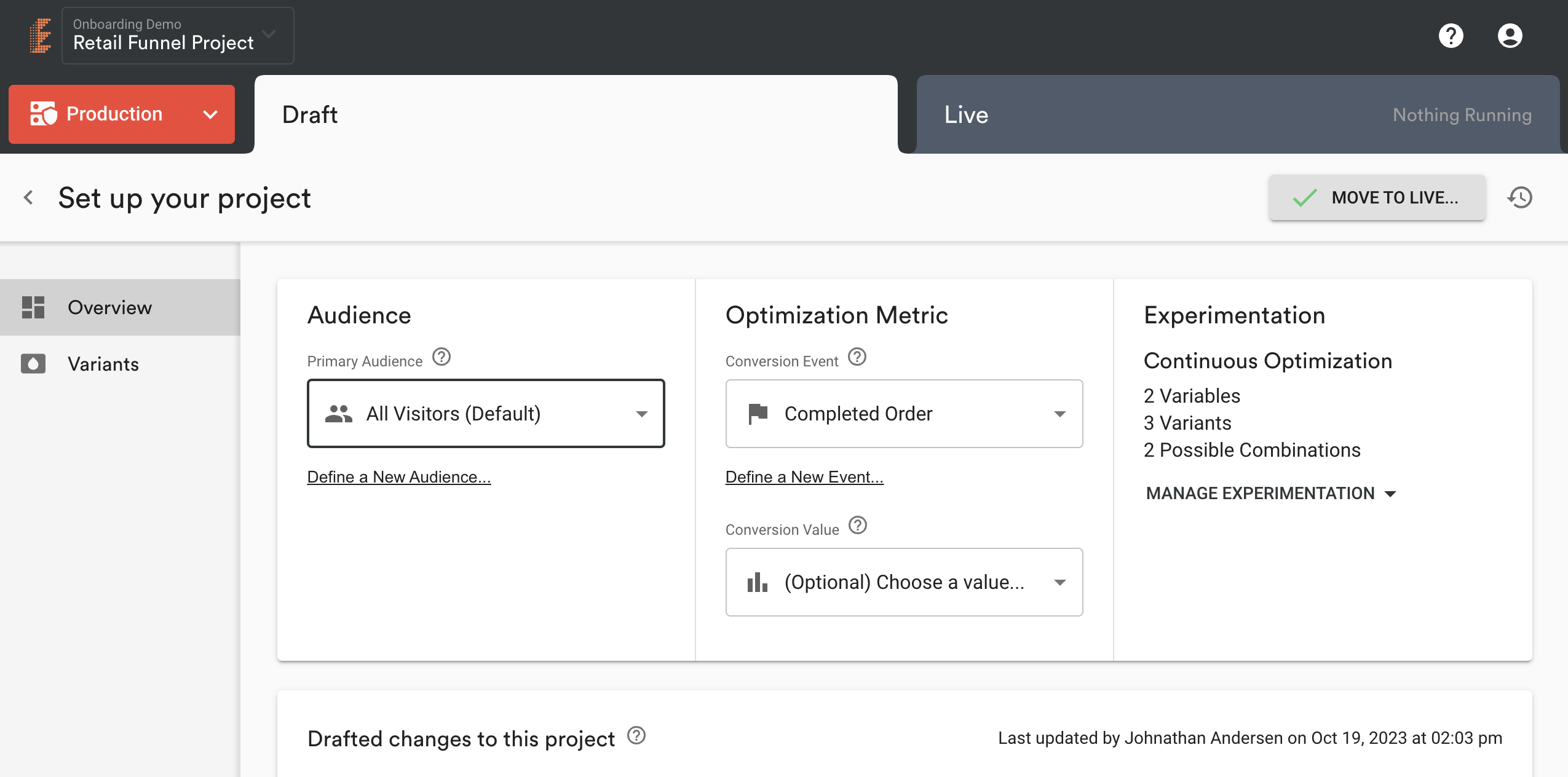Image resolution: width=1568 pixels, height=777 pixels.
Task: Open the Completed Order event dropdown
Action: coord(904,414)
